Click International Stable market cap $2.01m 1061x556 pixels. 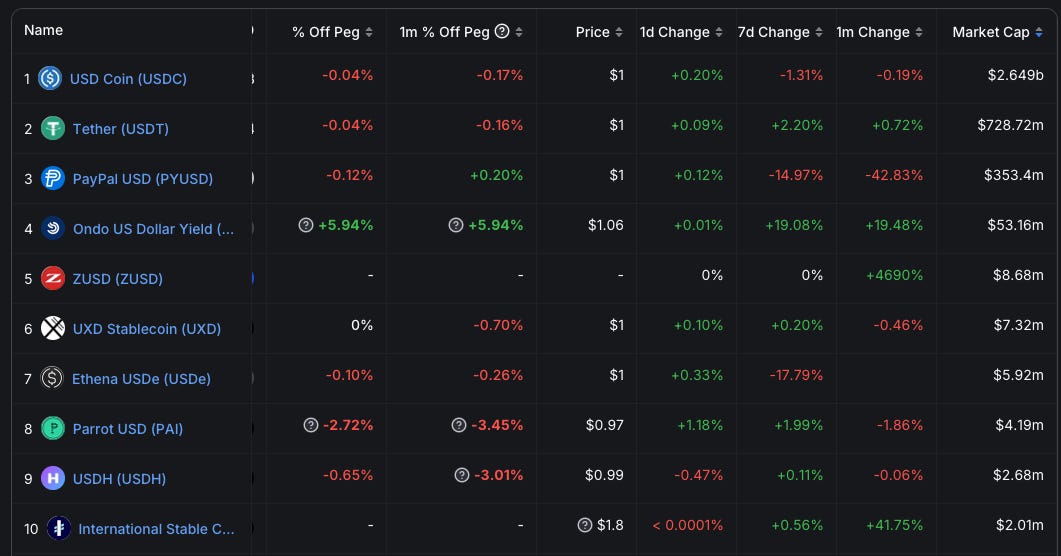coord(1020,526)
